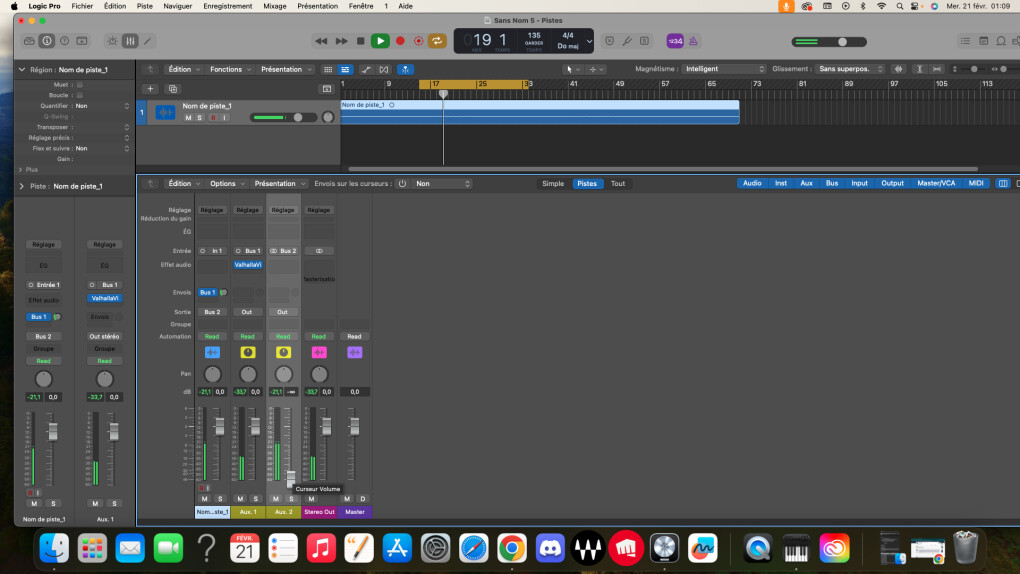Open the Note Pads icon
This screenshot has height=574, width=1020.
(x=984, y=41)
